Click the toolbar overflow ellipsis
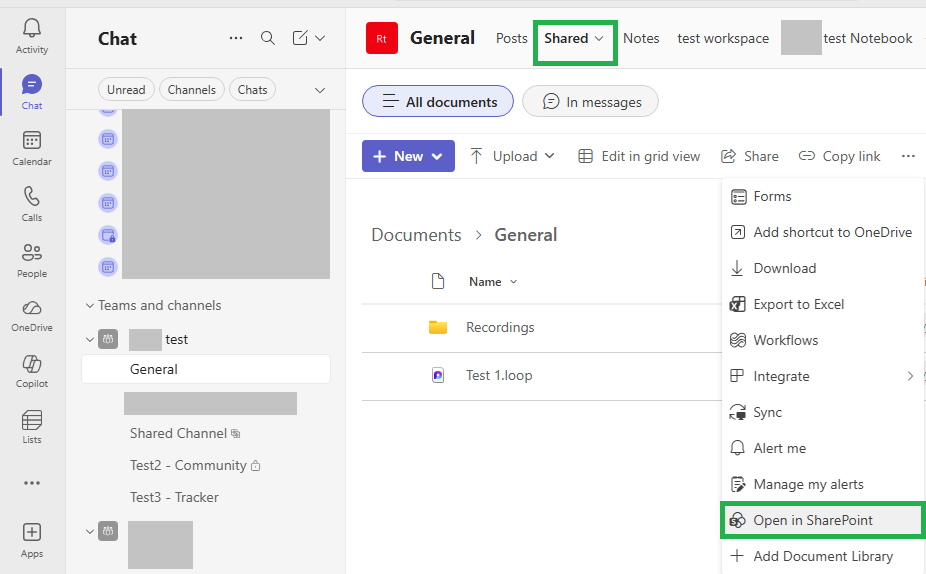The width and height of the screenshot is (926, 574). click(908, 156)
